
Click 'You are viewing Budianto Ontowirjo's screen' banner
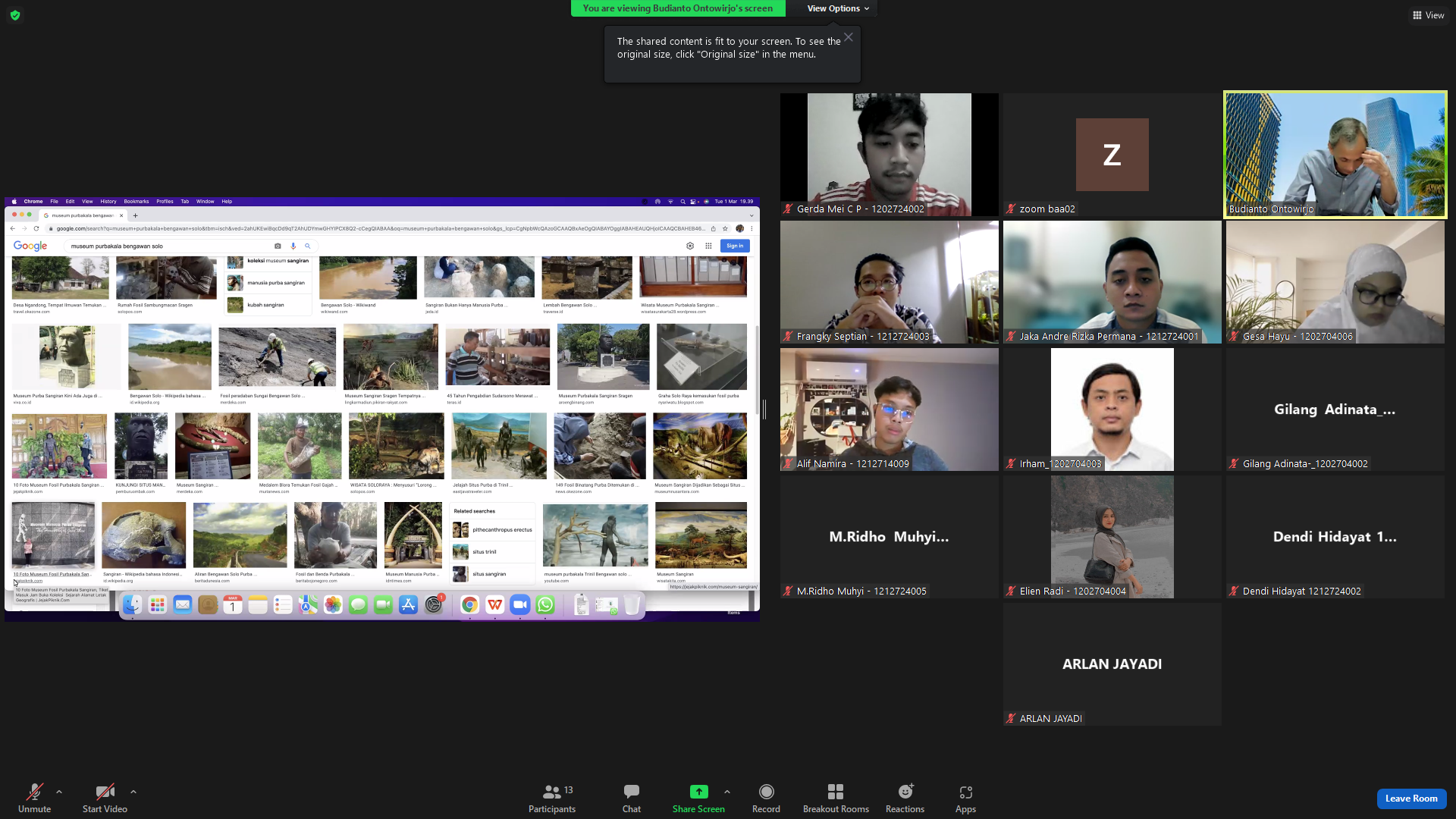(678, 8)
